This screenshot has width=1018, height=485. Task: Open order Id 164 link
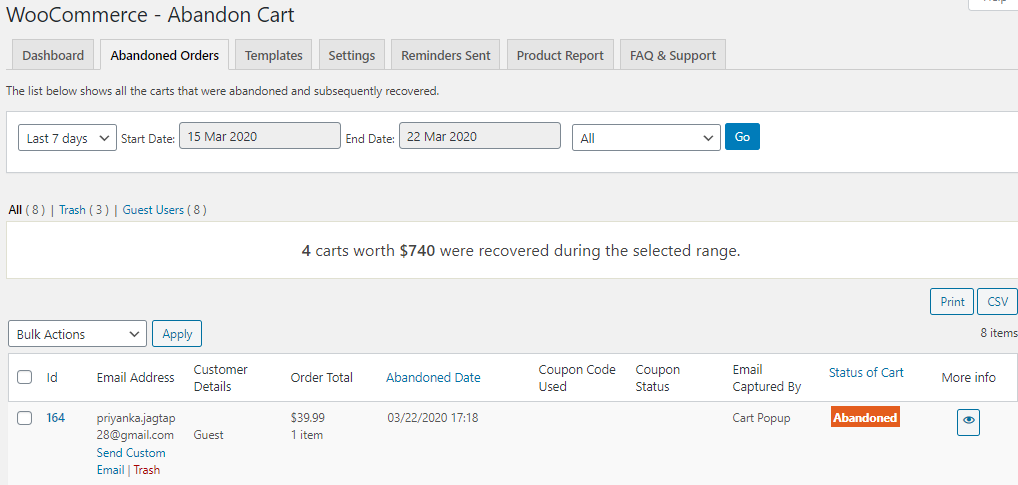(x=55, y=417)
